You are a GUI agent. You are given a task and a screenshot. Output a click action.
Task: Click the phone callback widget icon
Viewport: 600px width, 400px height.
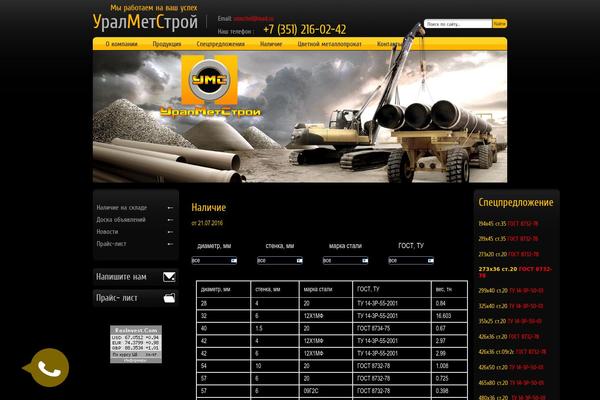tap(47, 367)
